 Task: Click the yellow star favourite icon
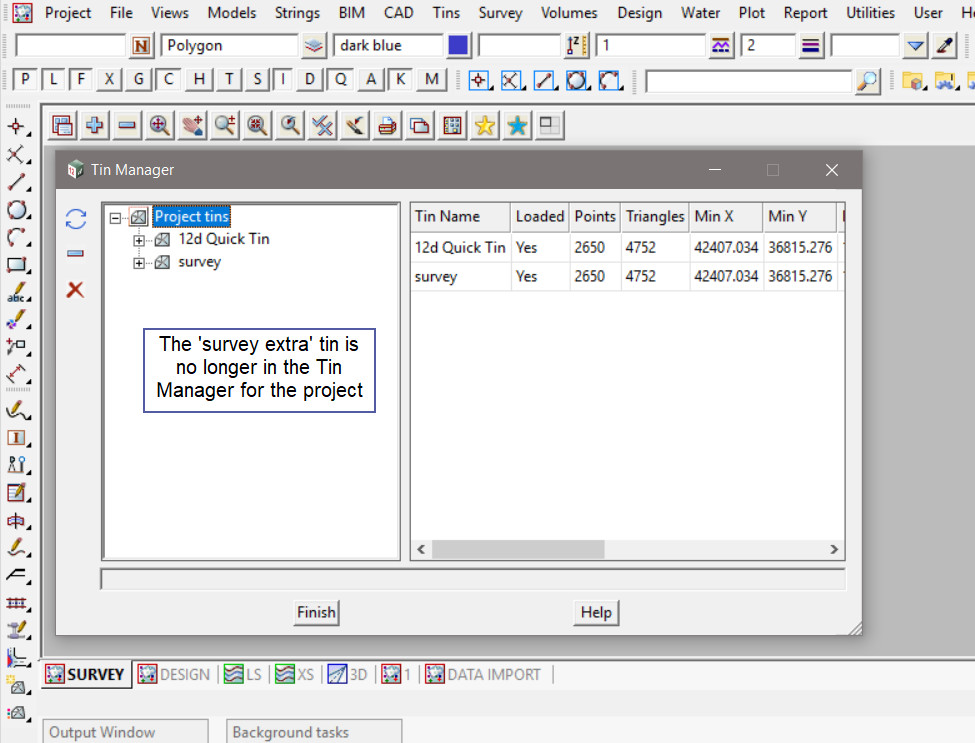coord(484,126)
